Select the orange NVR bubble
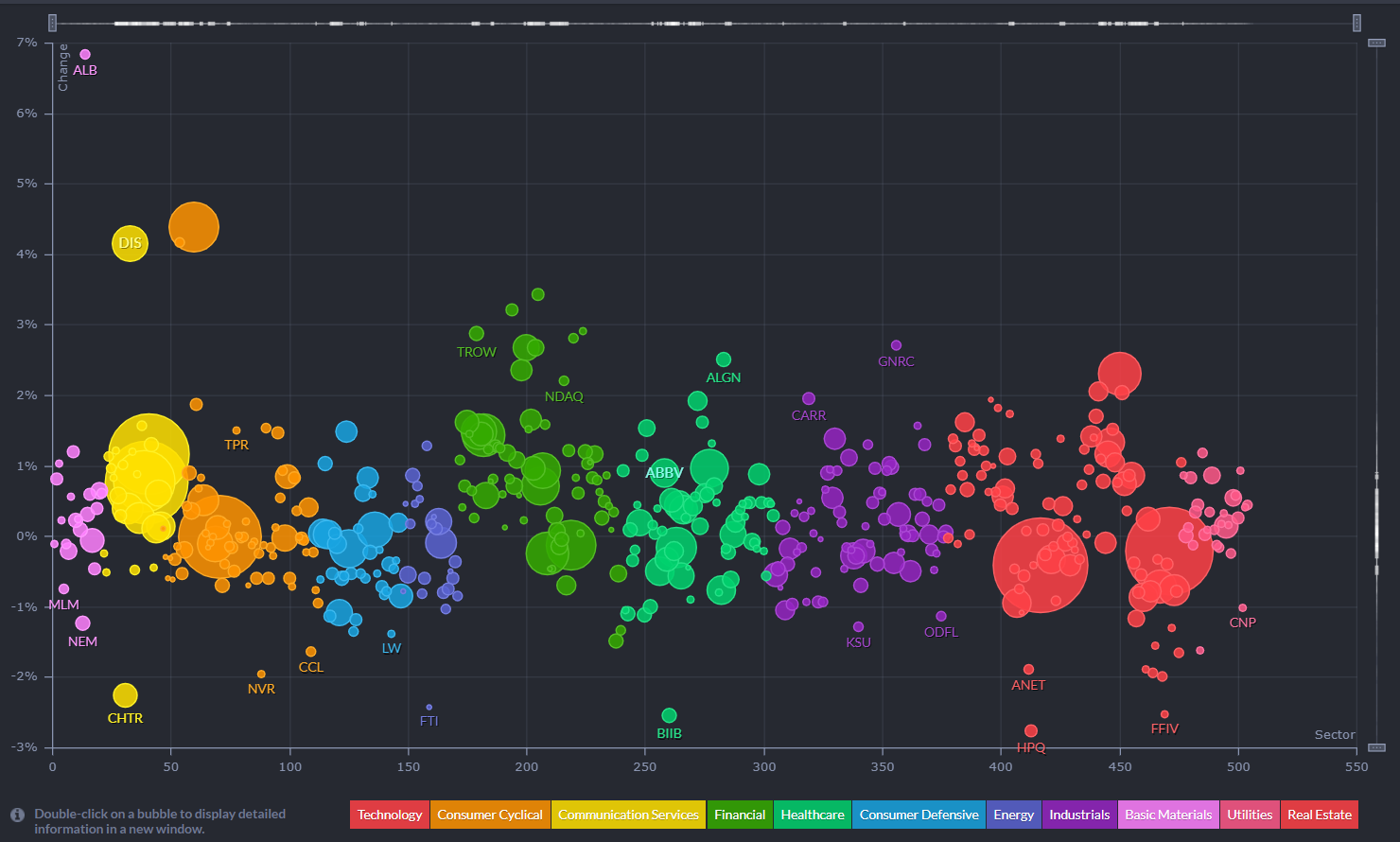The image size is (1400, 842). (261, 675)
